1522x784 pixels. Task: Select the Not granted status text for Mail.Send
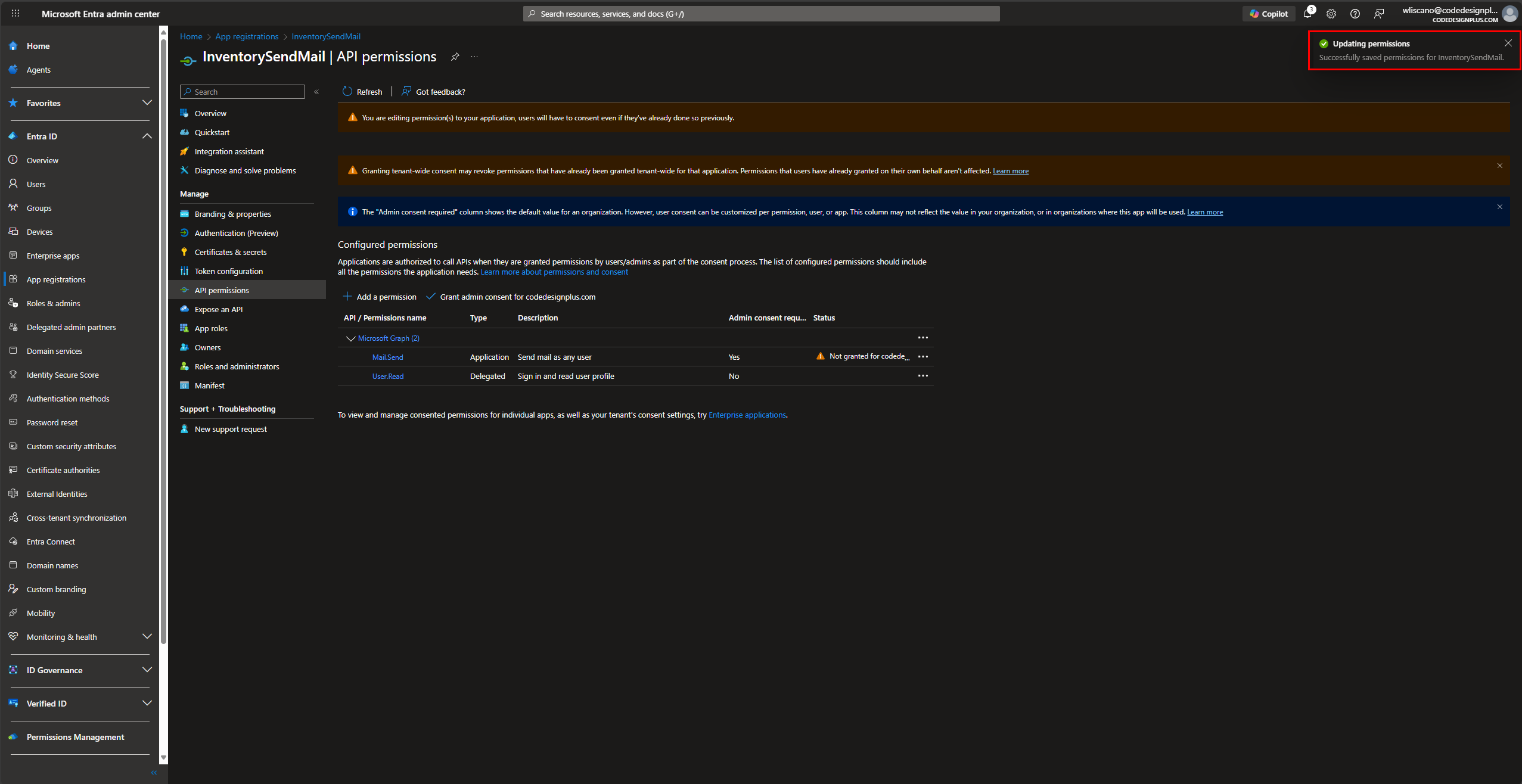(x=869, y=356)
